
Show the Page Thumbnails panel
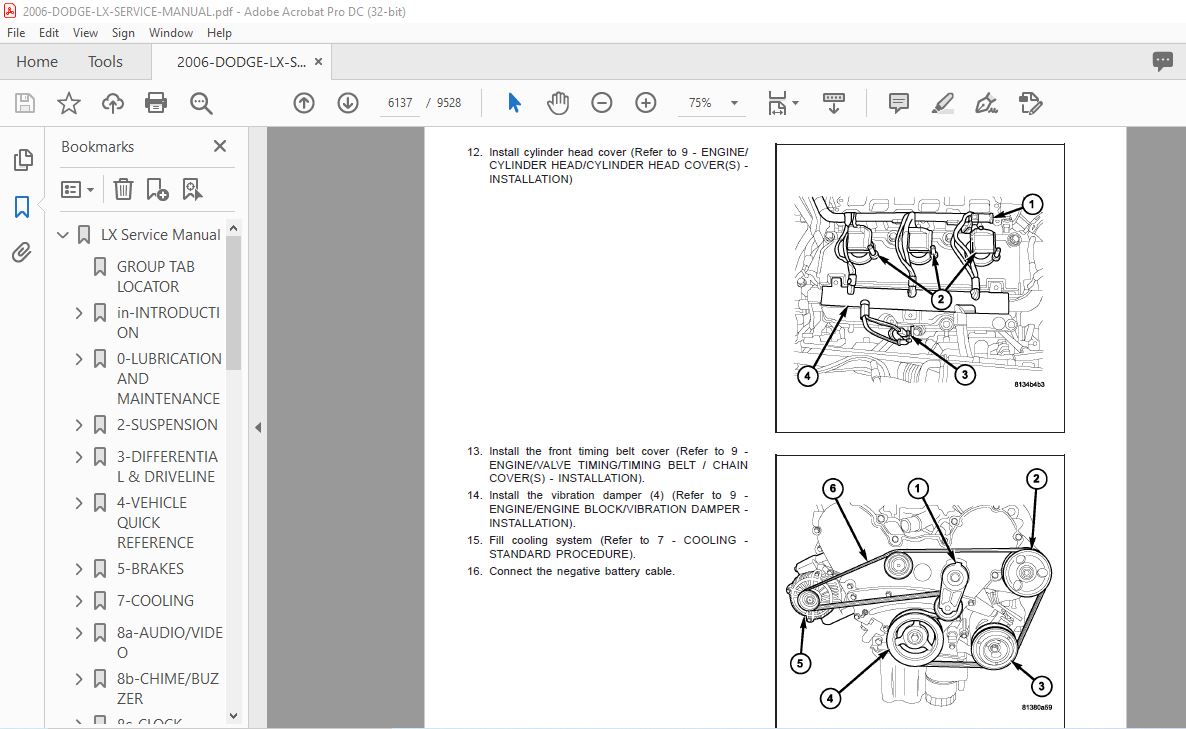click(23, 160)
